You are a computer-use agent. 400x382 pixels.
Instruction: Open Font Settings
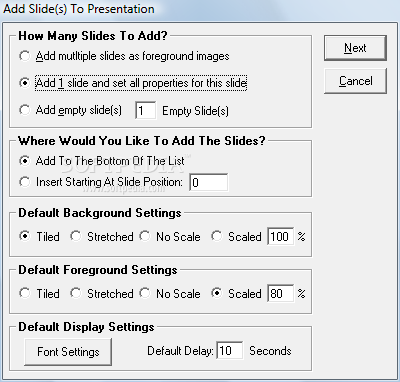click(x=68, y=352)
